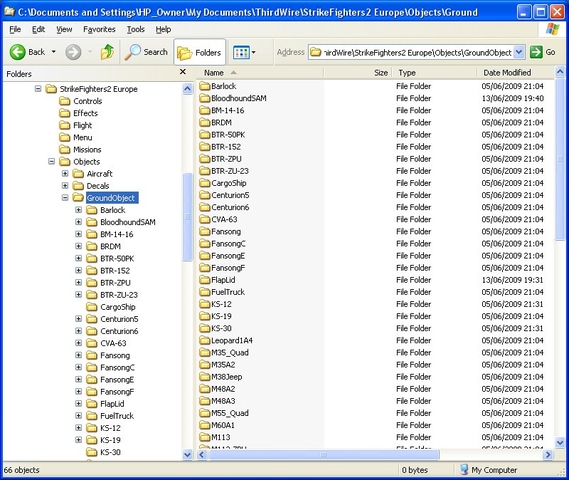Screen dimensions: 569x480
Task: Close the Folders pane with X
Action: pyautogui.click(x=183, y=72)
